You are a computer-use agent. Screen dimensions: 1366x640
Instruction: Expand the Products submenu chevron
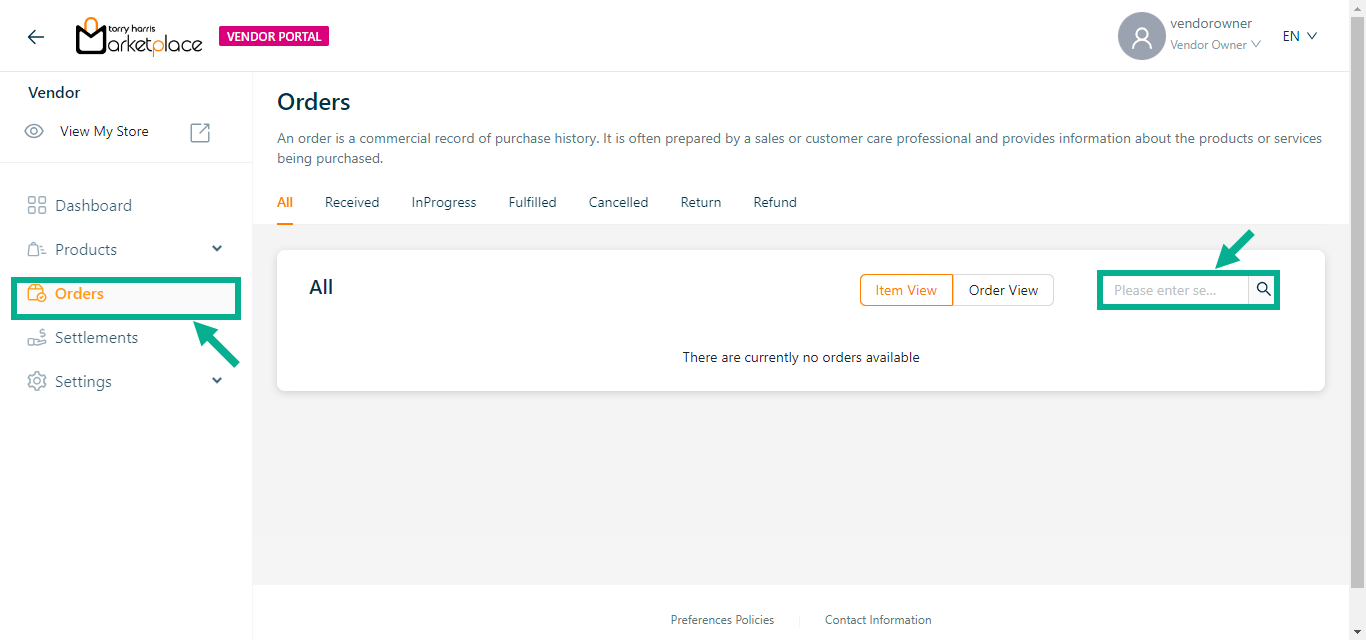click(217, 249)
